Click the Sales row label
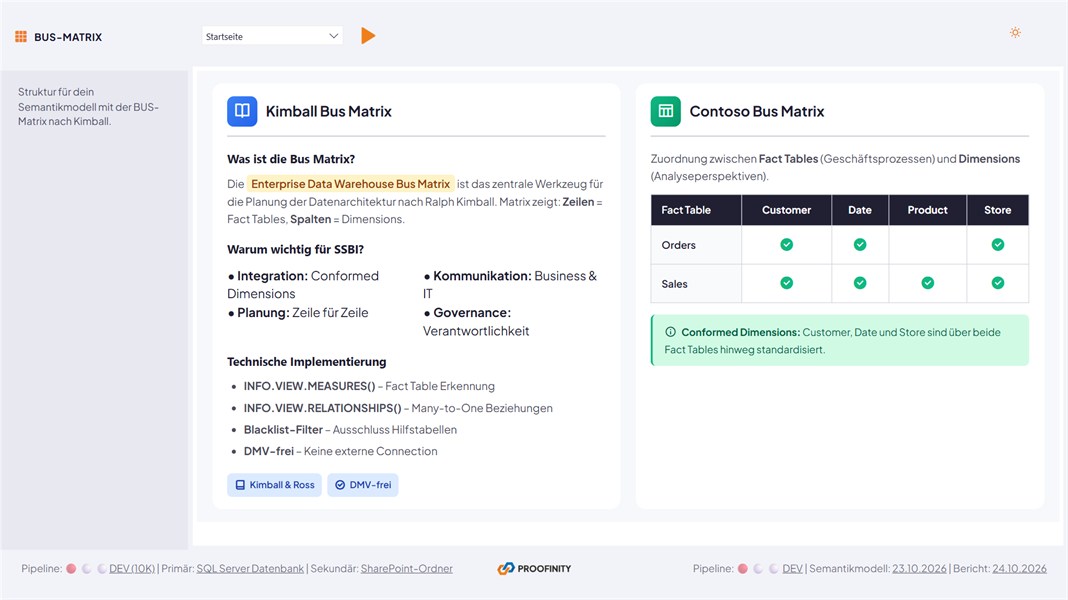 tap(674, 284)
